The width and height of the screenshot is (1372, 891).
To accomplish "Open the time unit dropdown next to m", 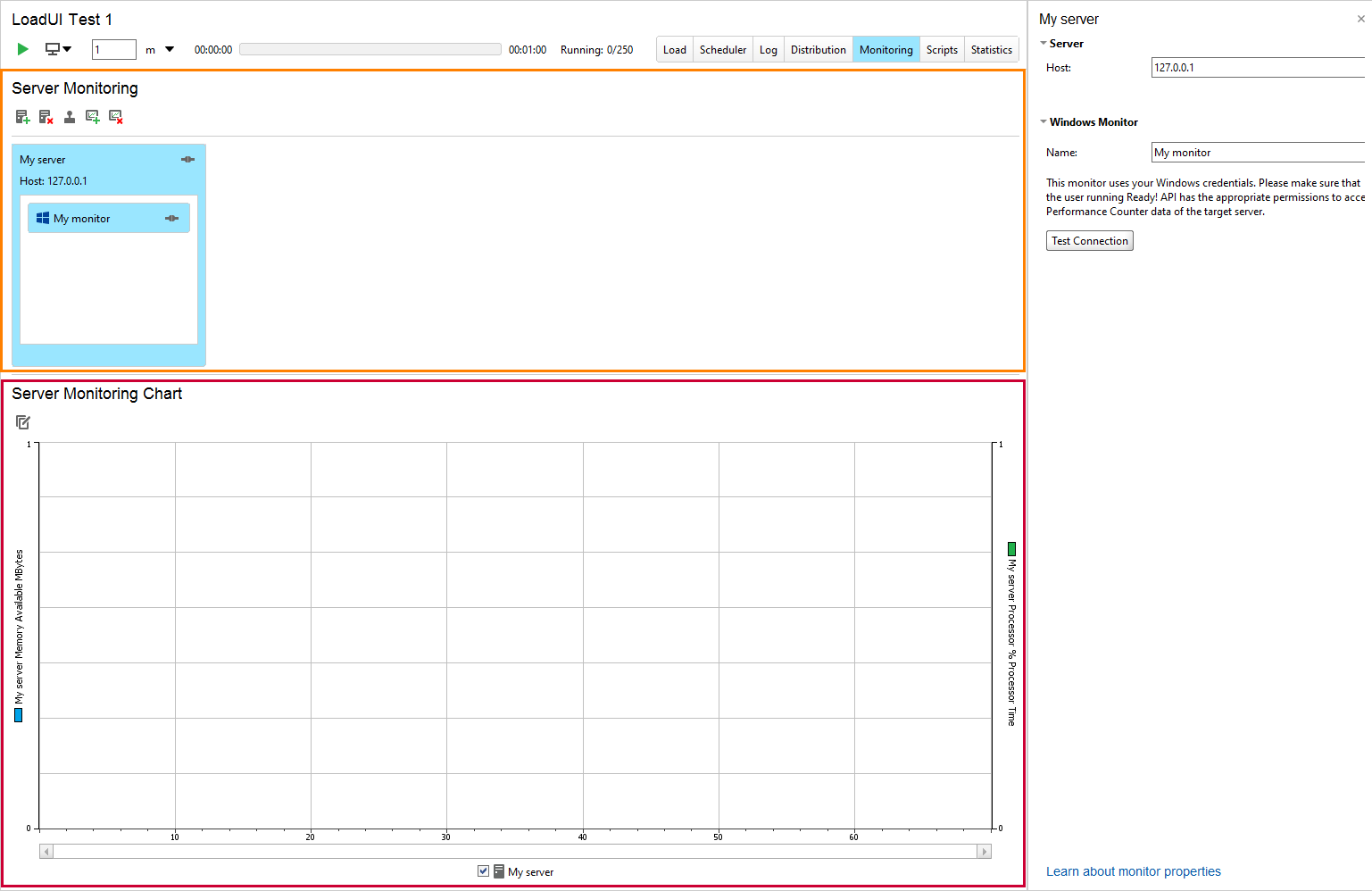I will point(170,49).
